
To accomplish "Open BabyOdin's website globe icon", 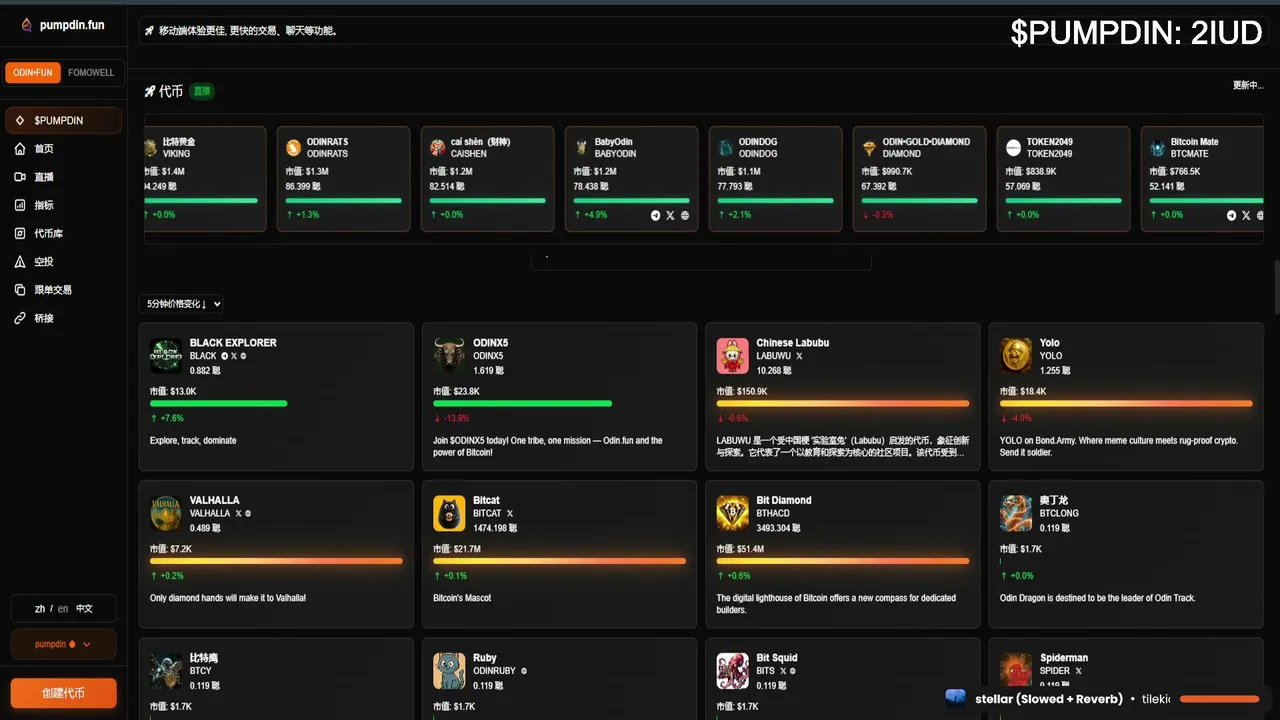I will click(685, 215).
